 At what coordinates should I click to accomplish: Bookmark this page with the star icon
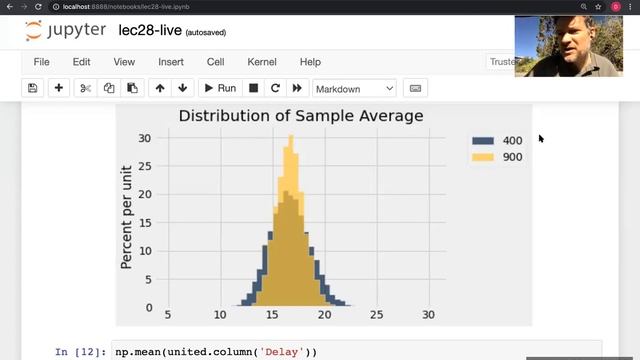click(598, 7)
